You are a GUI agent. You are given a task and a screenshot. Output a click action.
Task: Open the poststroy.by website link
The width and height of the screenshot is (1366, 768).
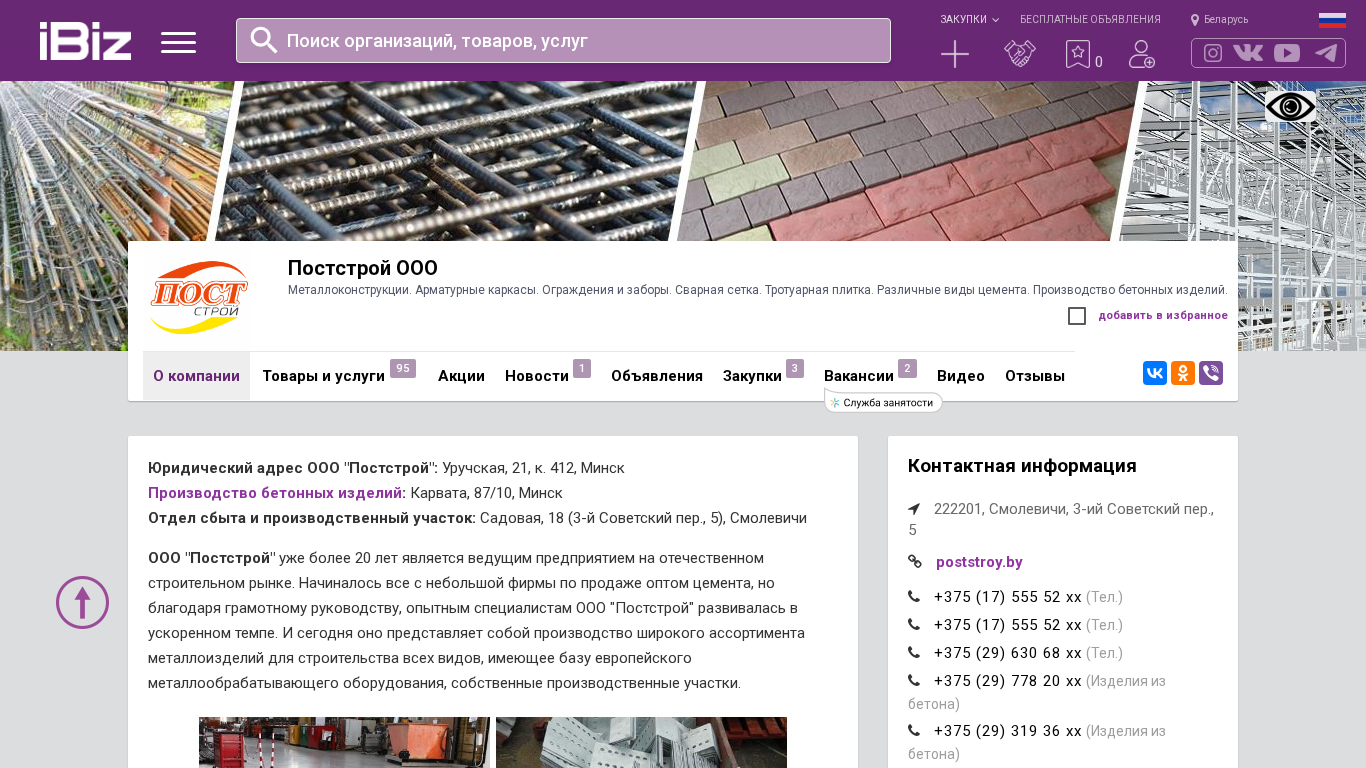(979, 562)
